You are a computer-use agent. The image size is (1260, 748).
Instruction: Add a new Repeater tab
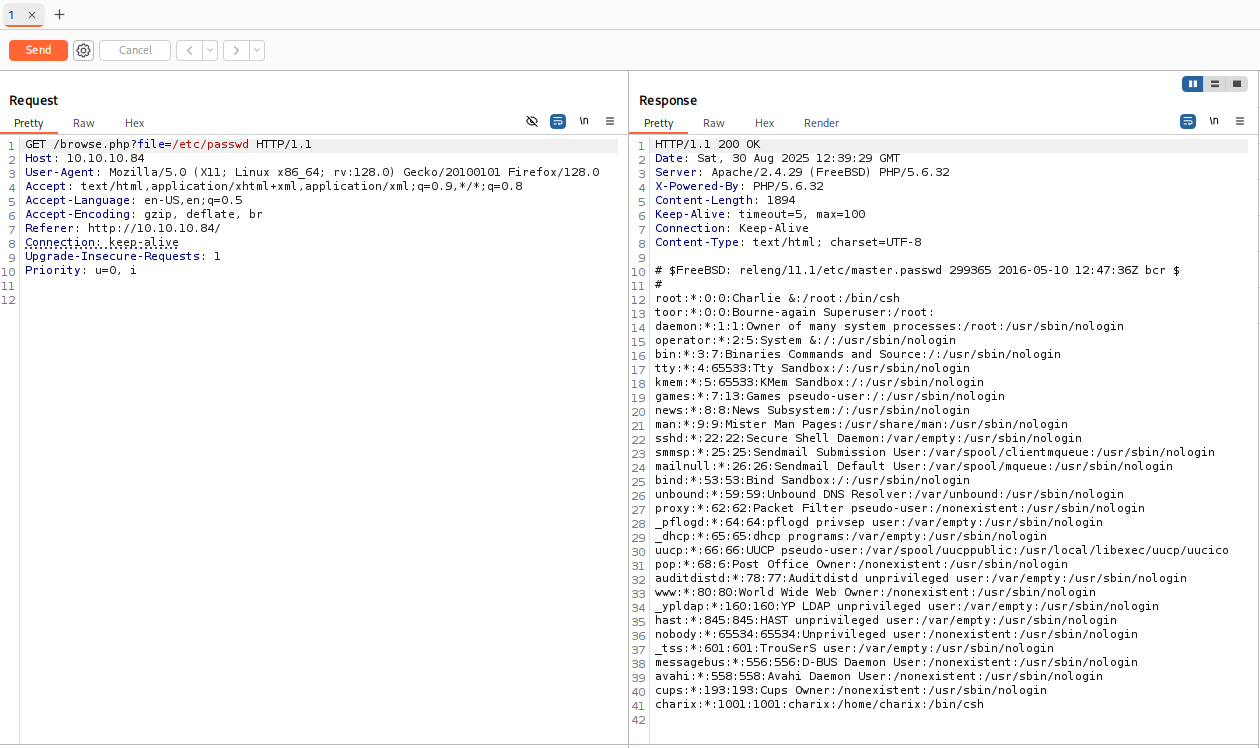[59, 15]
